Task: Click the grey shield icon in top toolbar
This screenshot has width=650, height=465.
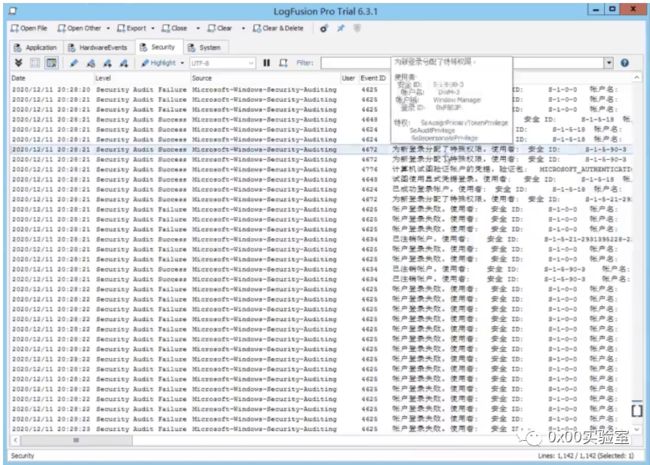Action: coord(357,28)
